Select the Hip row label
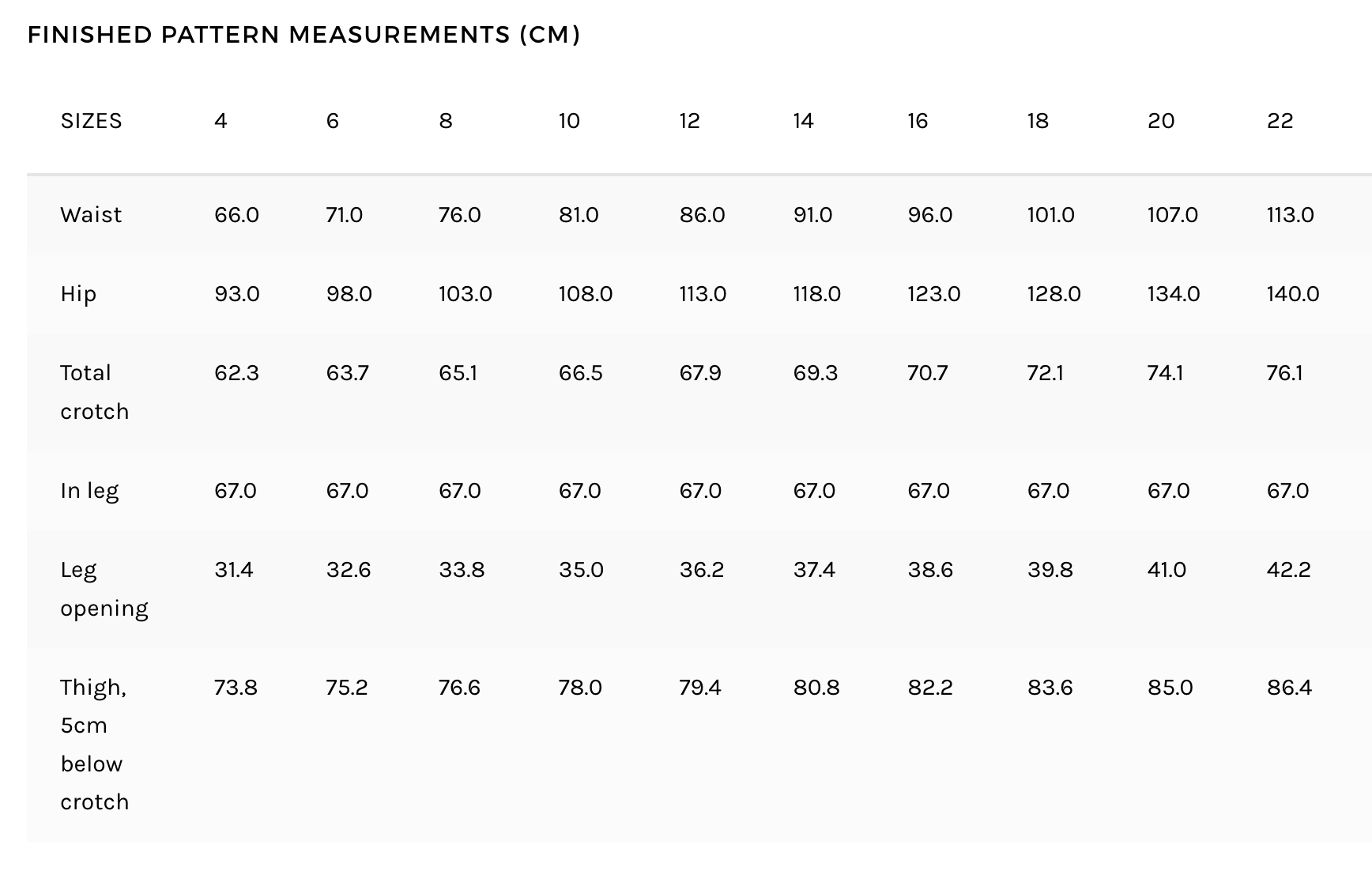This screenshot has height=871, width=1372. pyautogui.click(x=78, y=294)
